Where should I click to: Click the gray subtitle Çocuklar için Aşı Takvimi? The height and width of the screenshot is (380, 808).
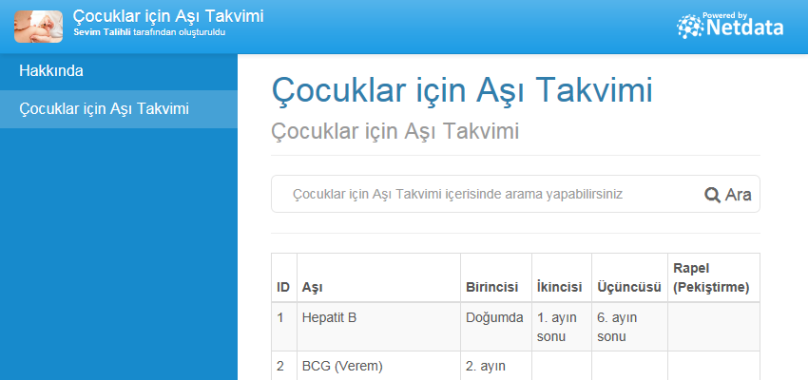pyautogui.click(x=395, y=131)
